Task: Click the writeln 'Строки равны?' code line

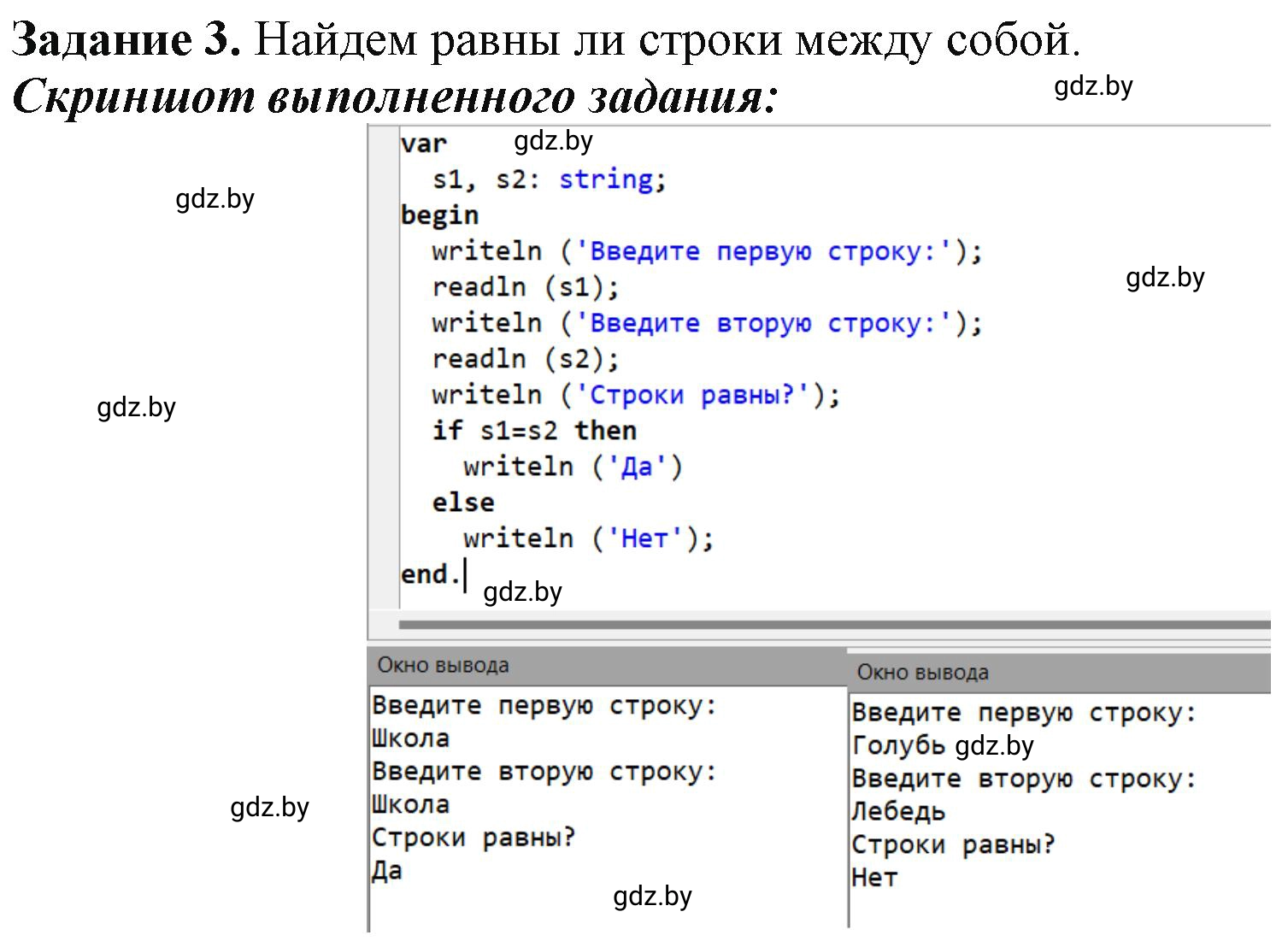Action: coord(636,395)
